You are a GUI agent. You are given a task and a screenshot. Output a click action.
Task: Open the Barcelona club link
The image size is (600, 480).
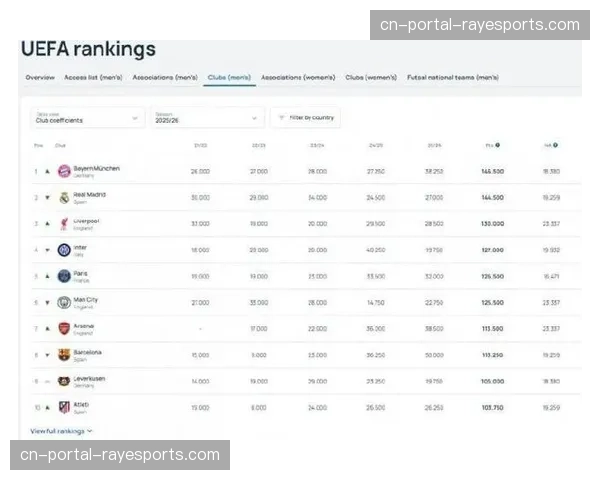[x=87, y=352]
